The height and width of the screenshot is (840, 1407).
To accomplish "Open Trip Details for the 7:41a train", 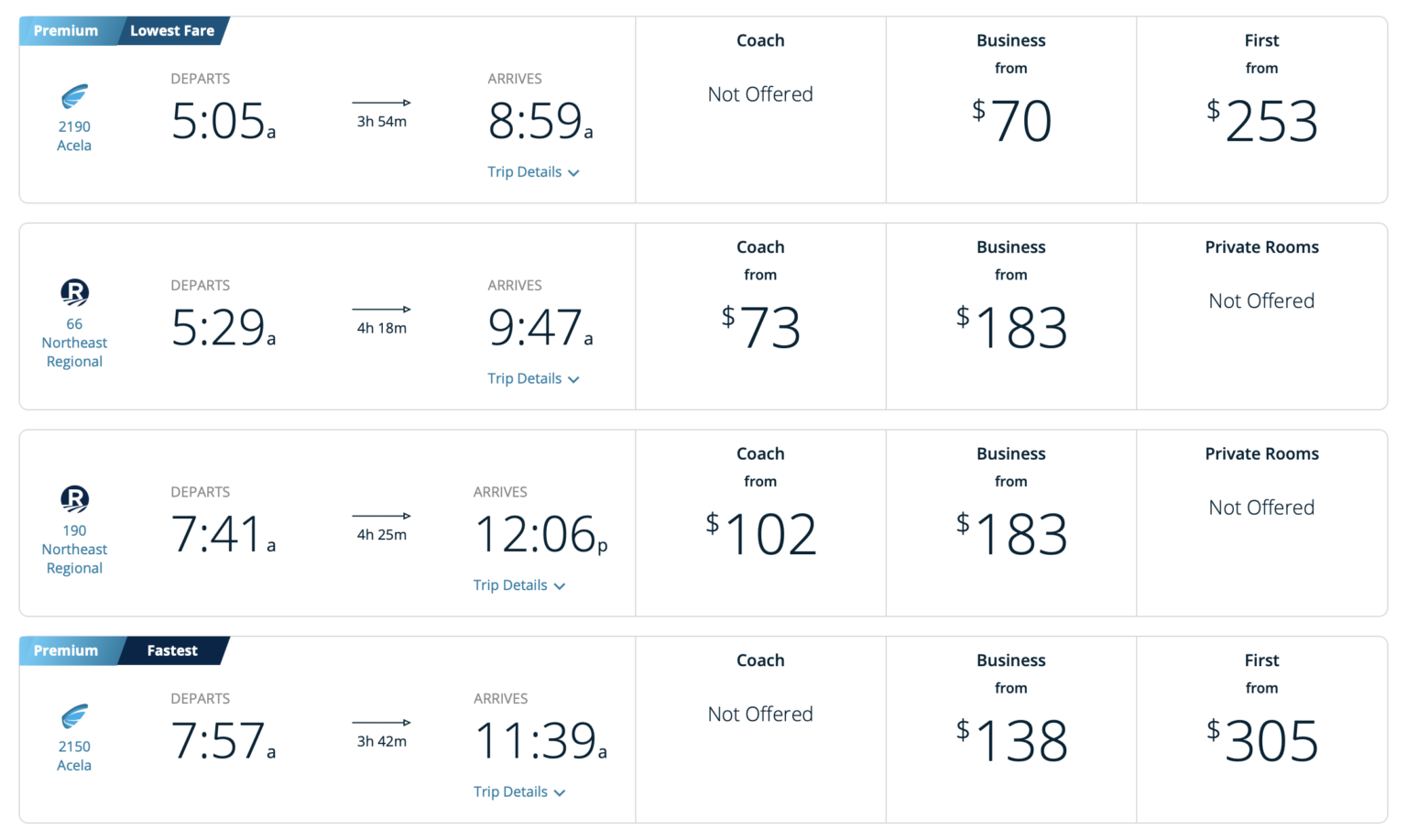I will (x=519, y=585).
